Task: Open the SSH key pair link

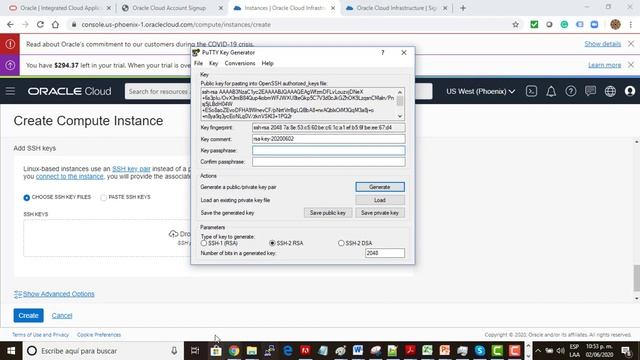Action: point(131,169)
